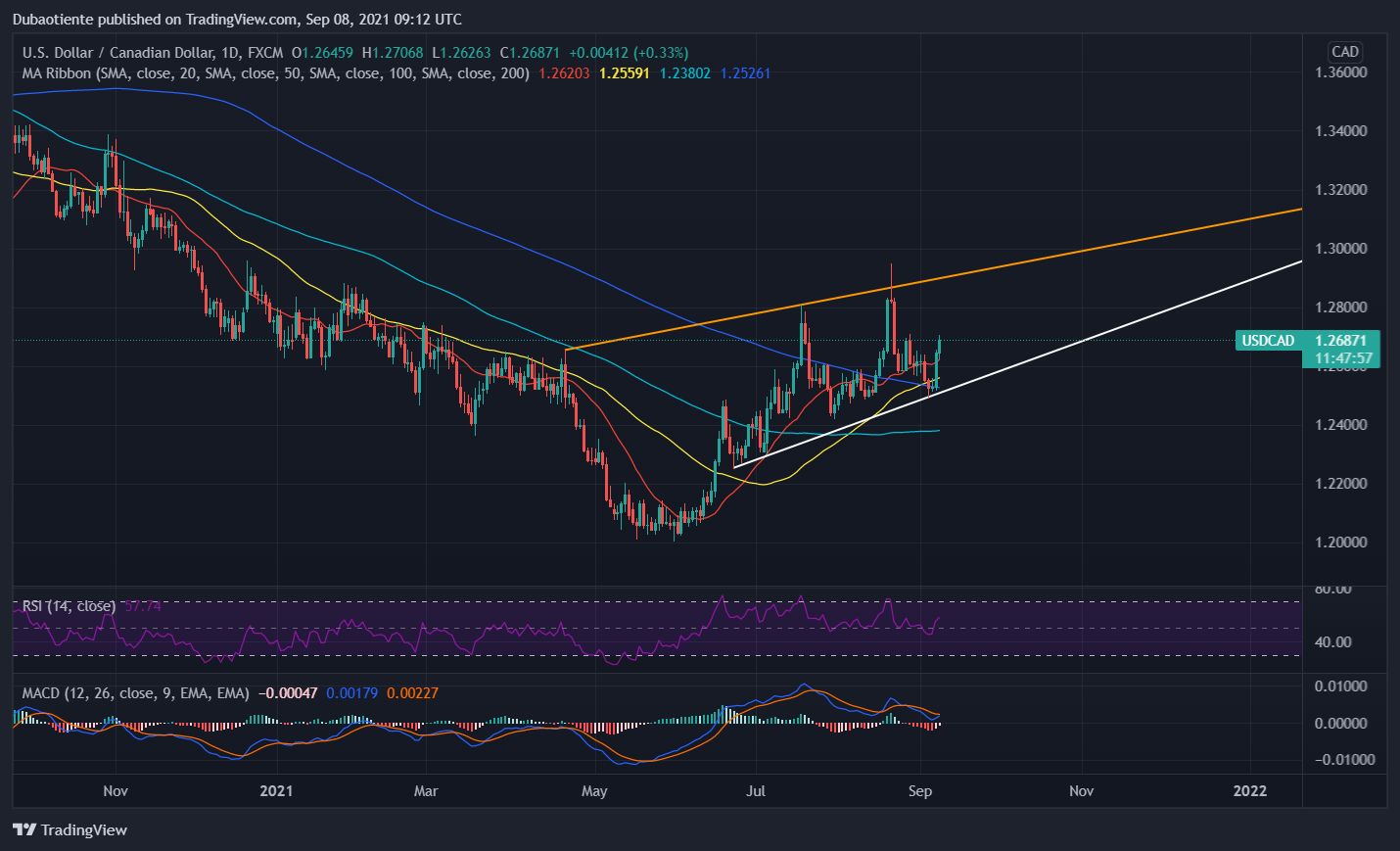Click the Jul label on time axis
1400x851 pixels.
pos(756,791)
